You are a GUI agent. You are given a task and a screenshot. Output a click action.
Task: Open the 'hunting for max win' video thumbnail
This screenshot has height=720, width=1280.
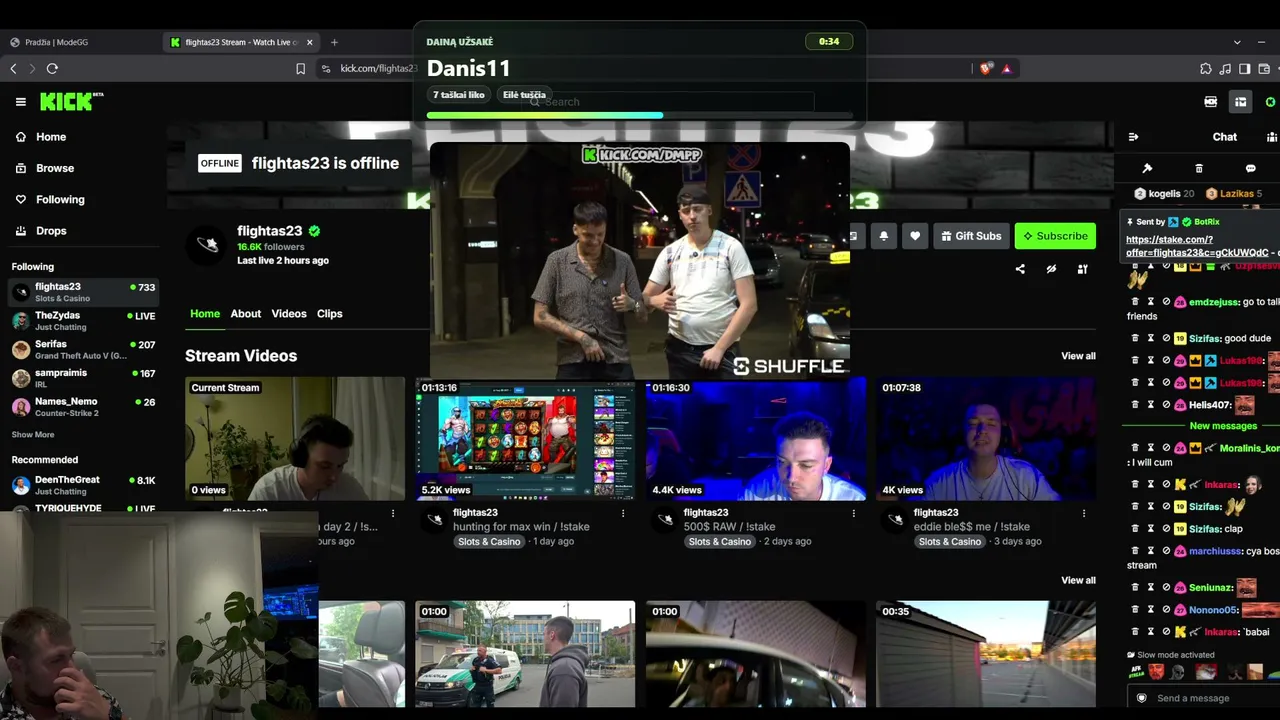pos(525,439)
